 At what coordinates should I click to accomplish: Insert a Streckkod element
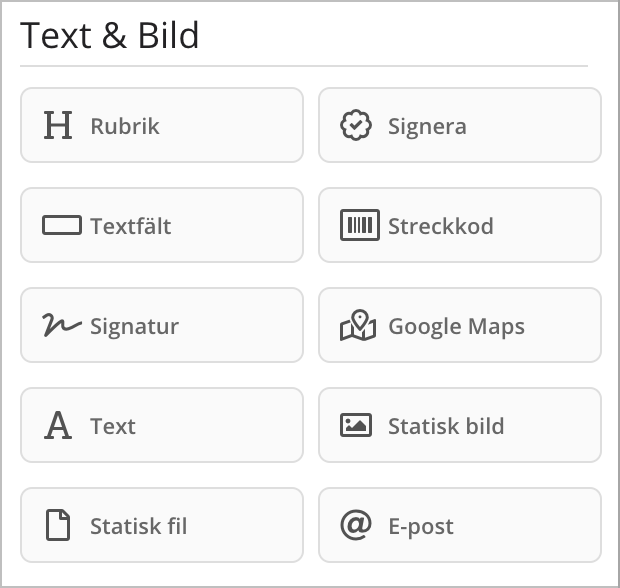pyautogui.click(x=460, y=225)
